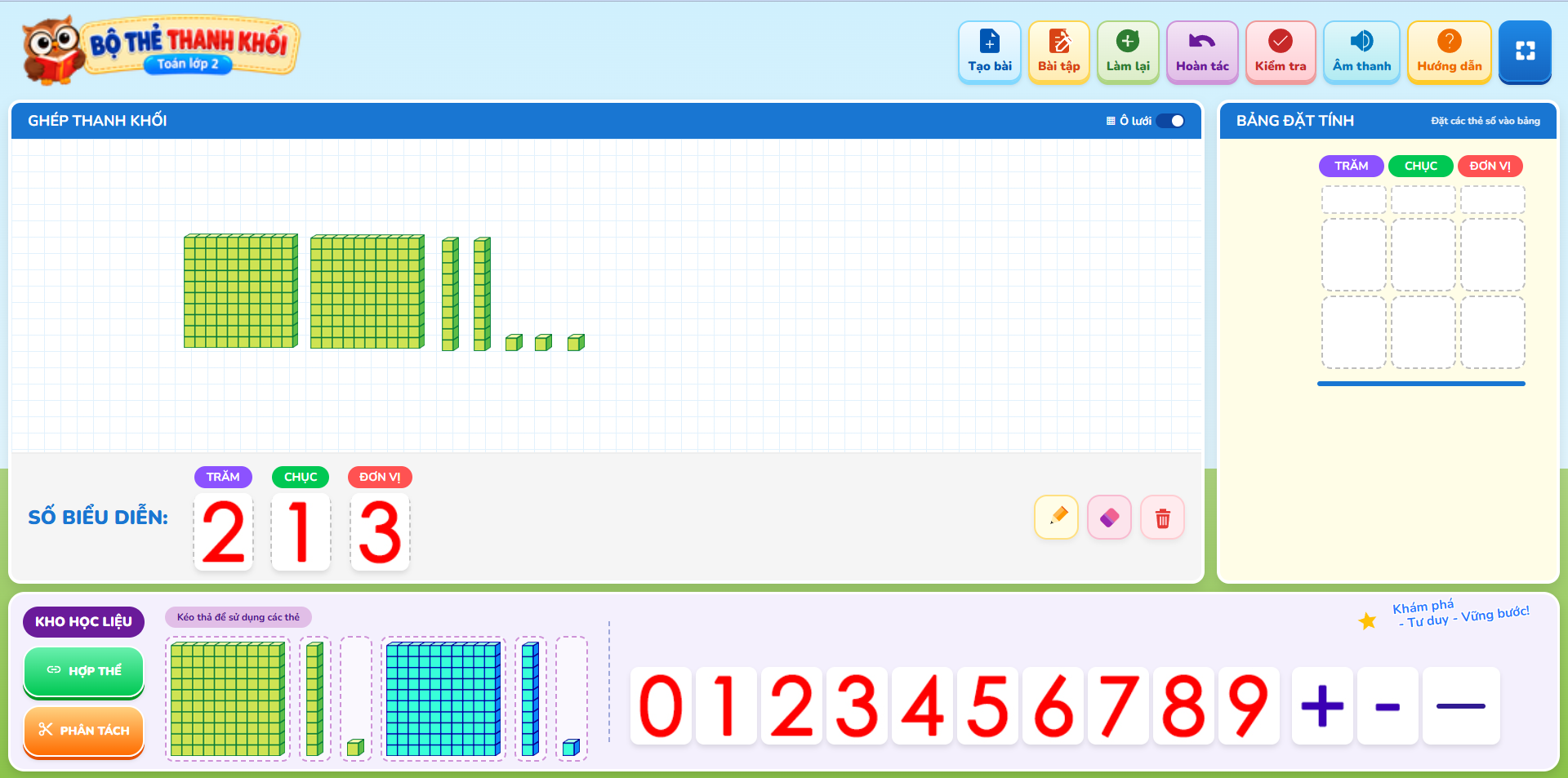1568x778 pixels.
Task: Check answer with Kiểm tra button
Action: tap(1281, 53)
